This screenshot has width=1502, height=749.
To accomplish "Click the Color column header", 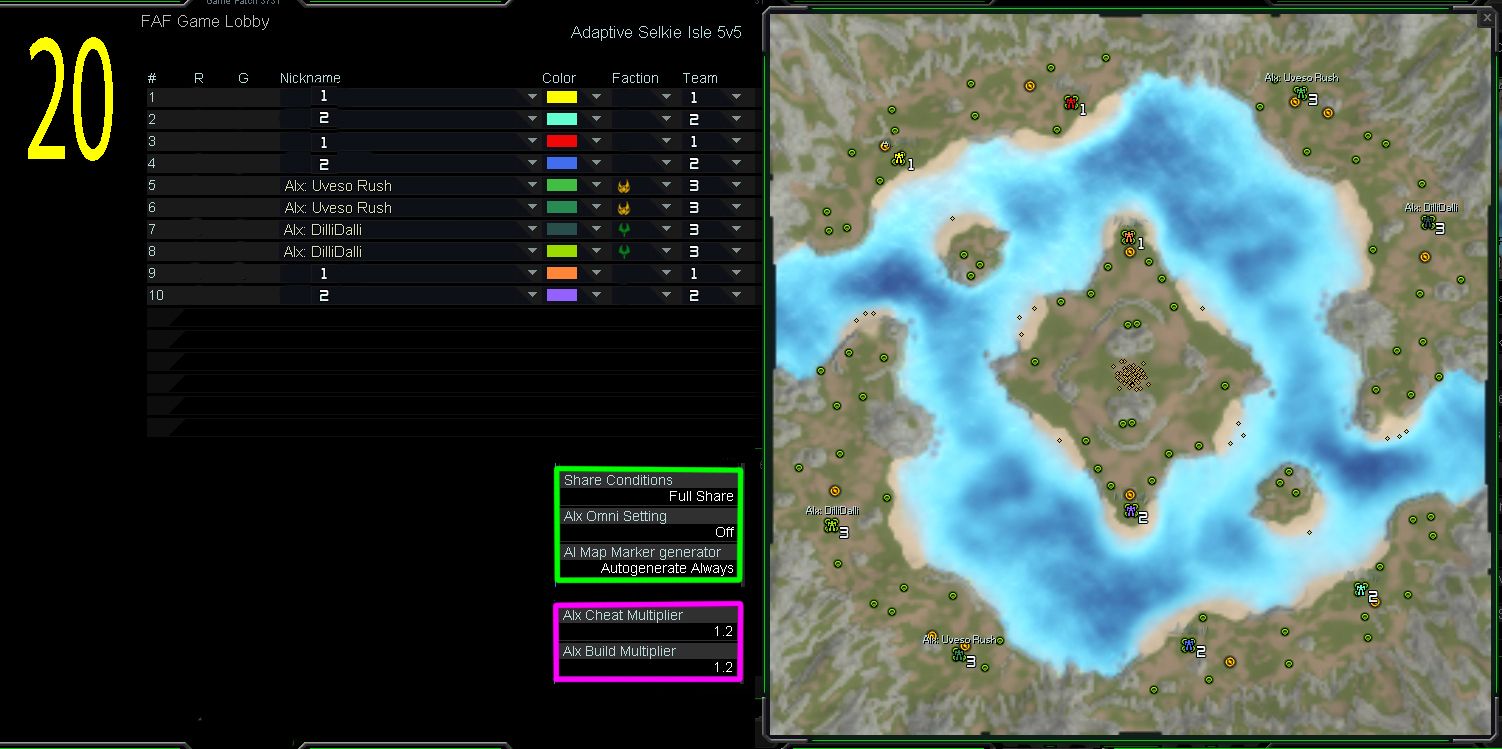I will (559, 78).
